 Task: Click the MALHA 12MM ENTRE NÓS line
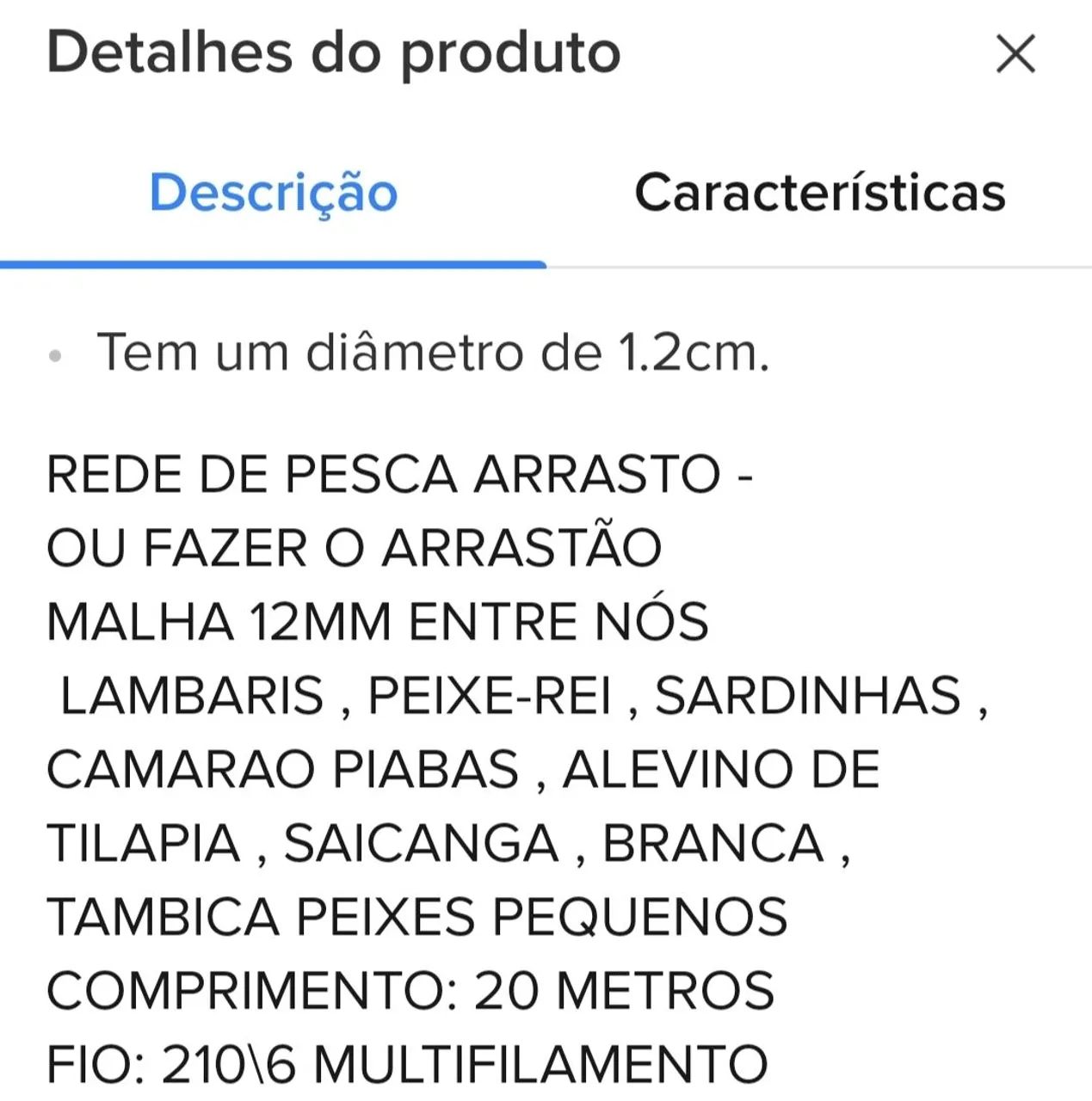coord(377,622)
